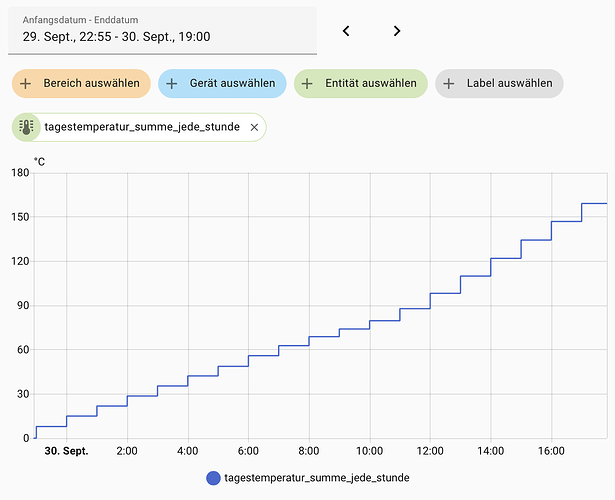
Task: Click the Anfangsdatum - Enddatum label
Action: pos(80,20)
